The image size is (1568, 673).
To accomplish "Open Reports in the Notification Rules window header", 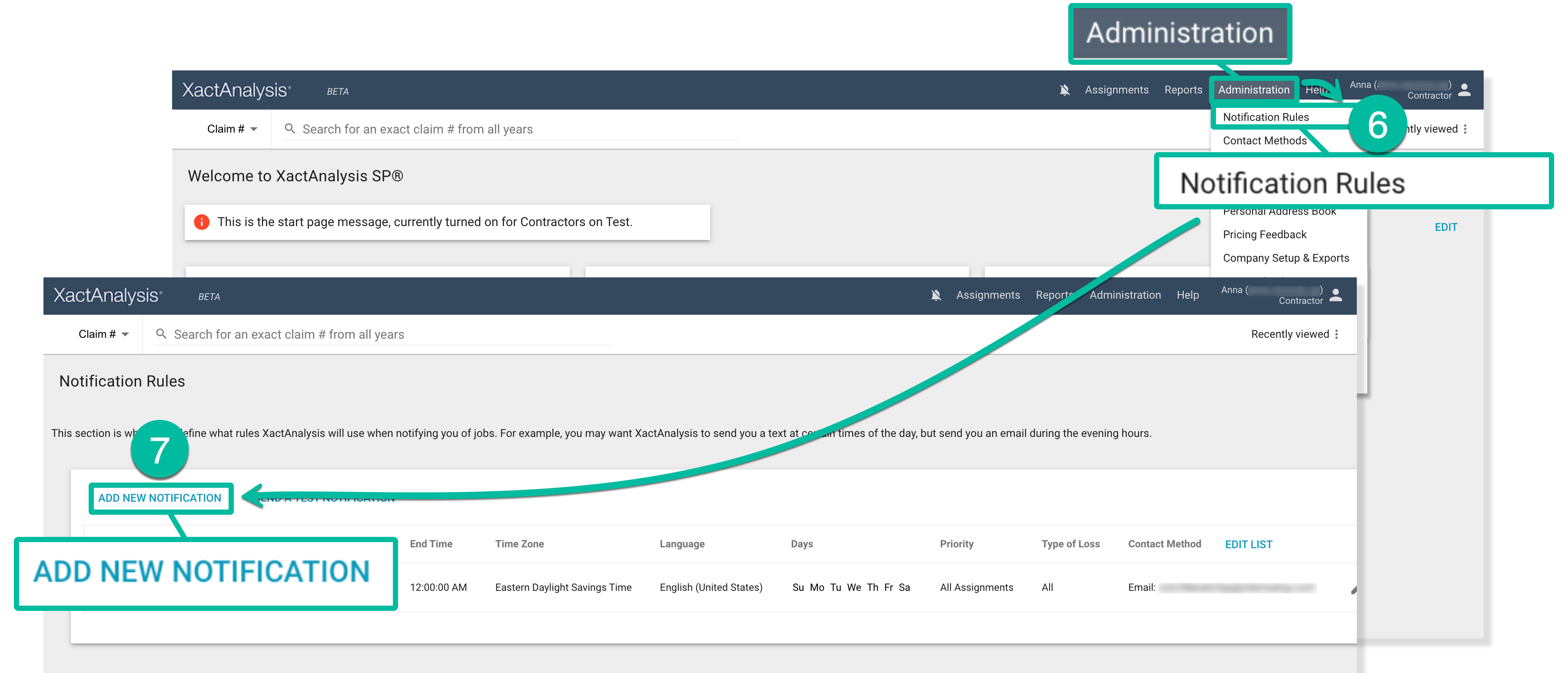I will 1055,295.
